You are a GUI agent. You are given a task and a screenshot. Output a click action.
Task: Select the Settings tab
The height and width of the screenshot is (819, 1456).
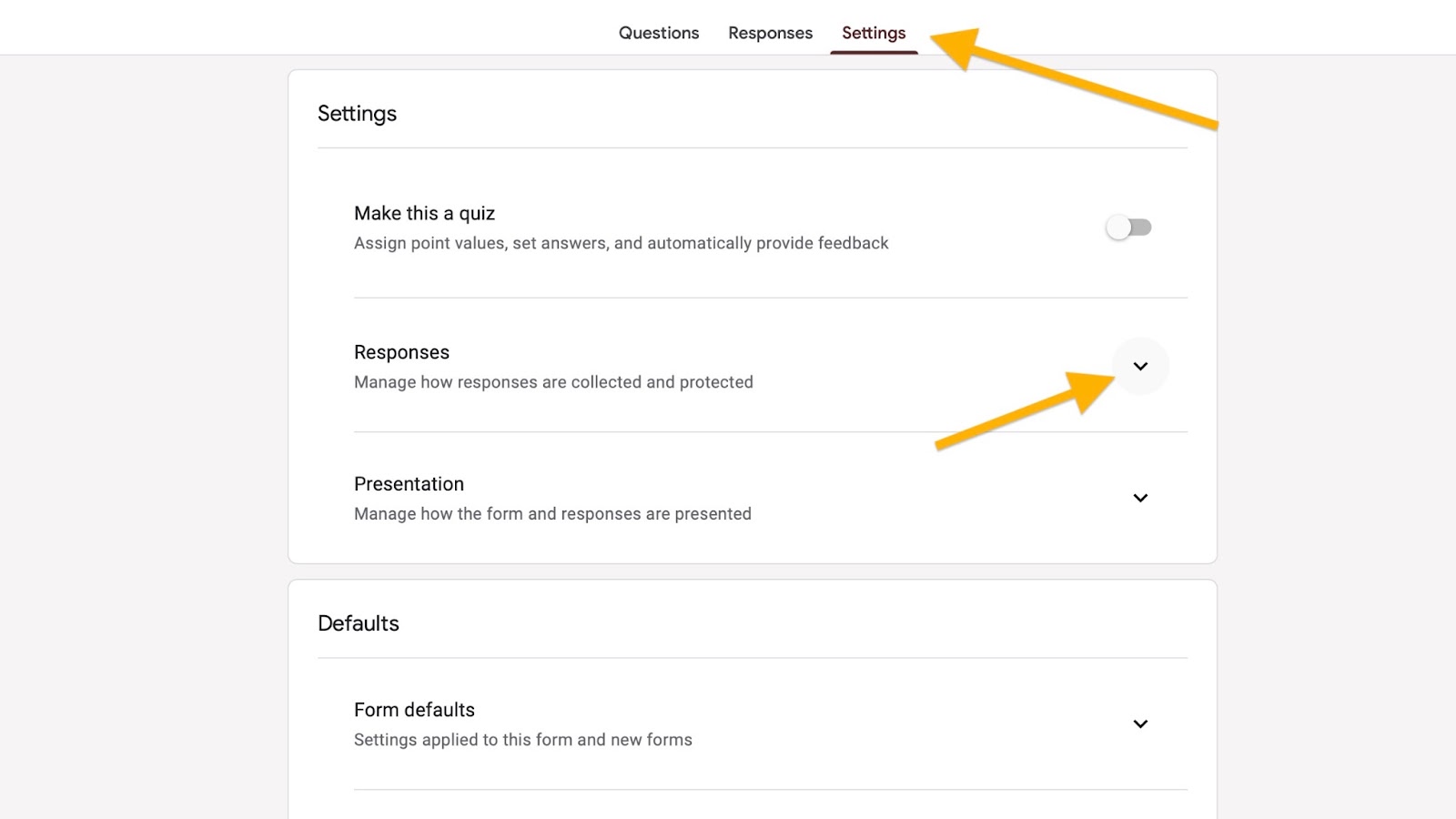(x=874, y=33)
